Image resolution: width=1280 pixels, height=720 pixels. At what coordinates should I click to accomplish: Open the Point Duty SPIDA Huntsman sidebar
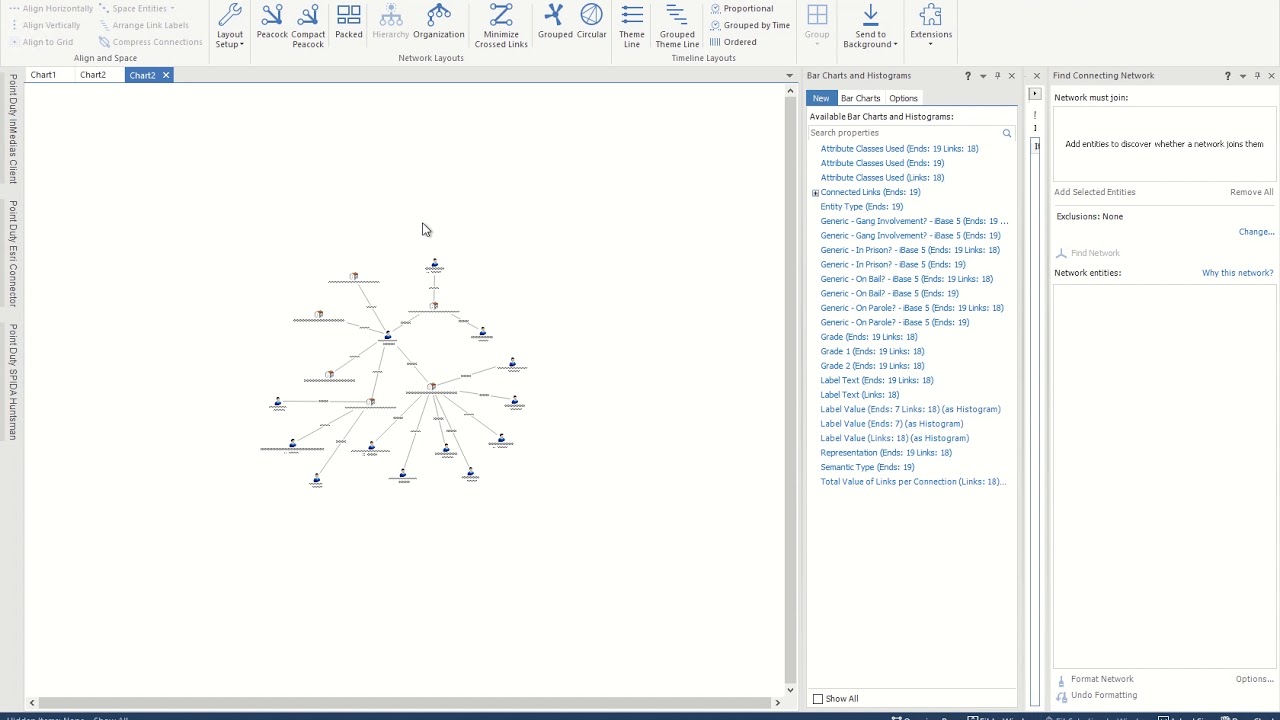pos(13,381)
